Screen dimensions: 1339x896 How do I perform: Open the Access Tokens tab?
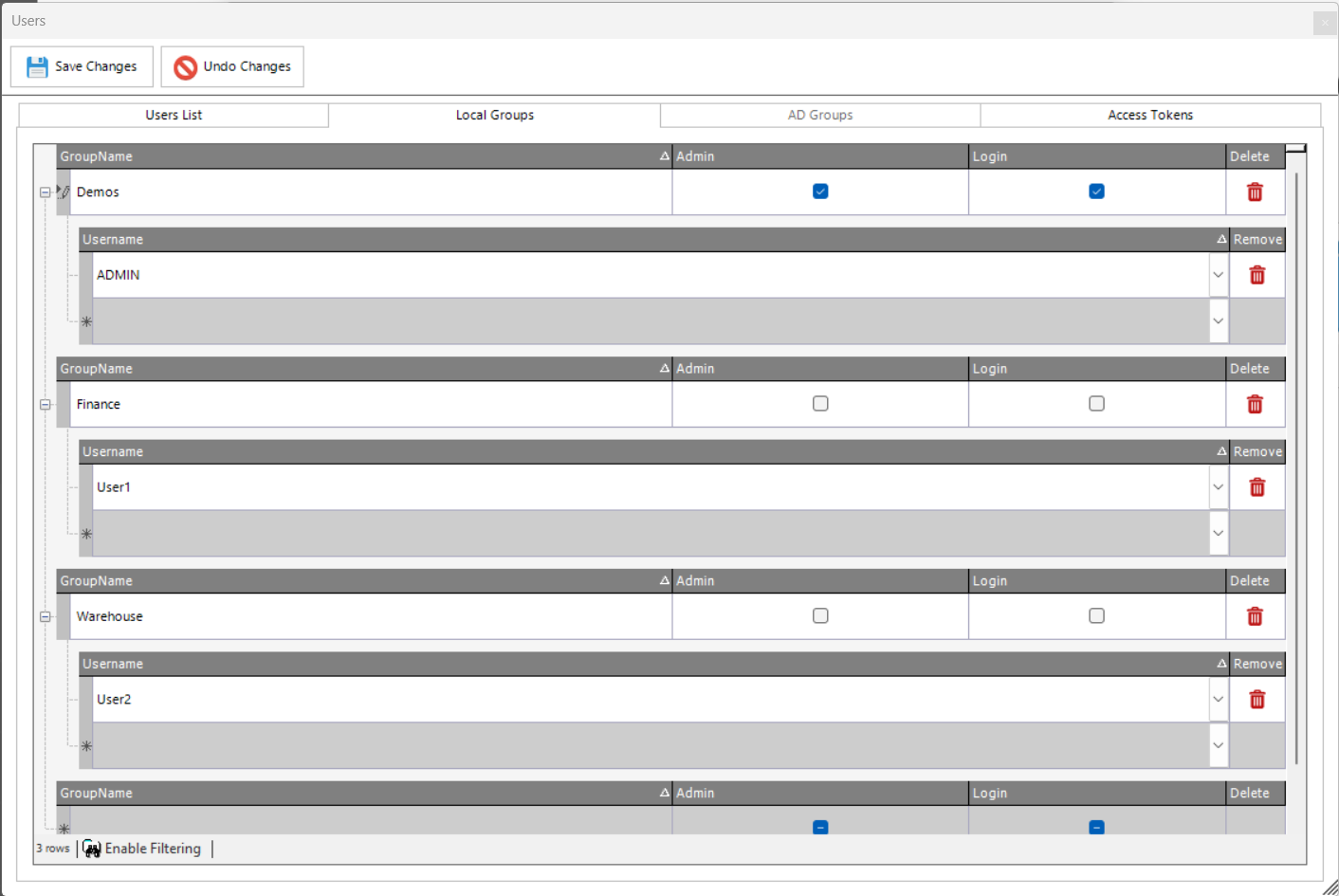(x=1149, y=115)
